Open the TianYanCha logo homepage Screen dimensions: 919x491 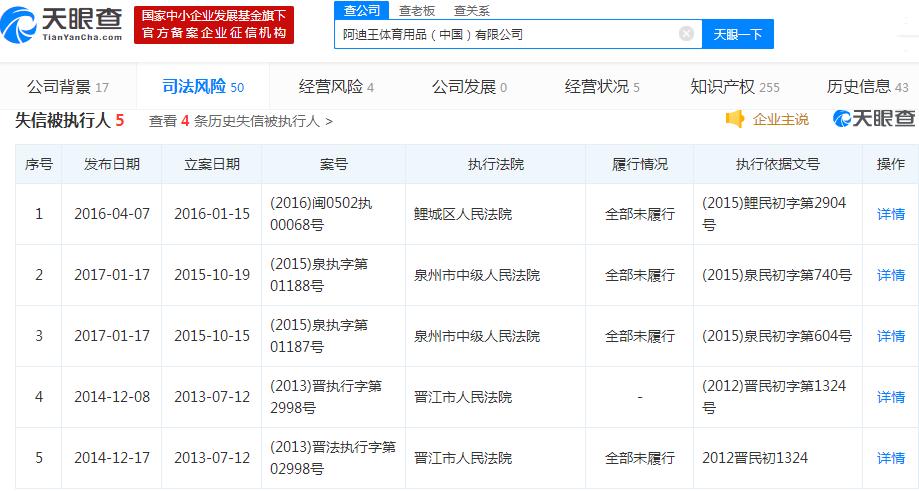(61, 24)
